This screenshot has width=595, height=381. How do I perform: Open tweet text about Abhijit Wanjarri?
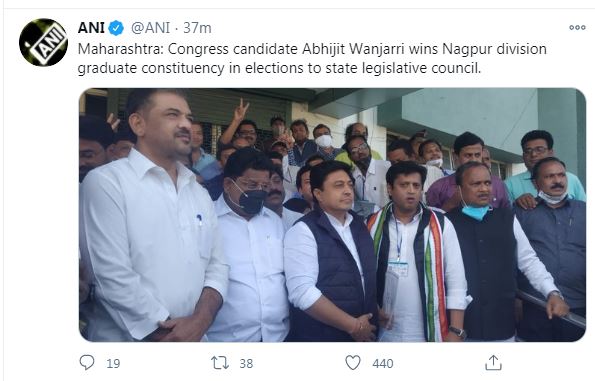(x=312, y=49)
